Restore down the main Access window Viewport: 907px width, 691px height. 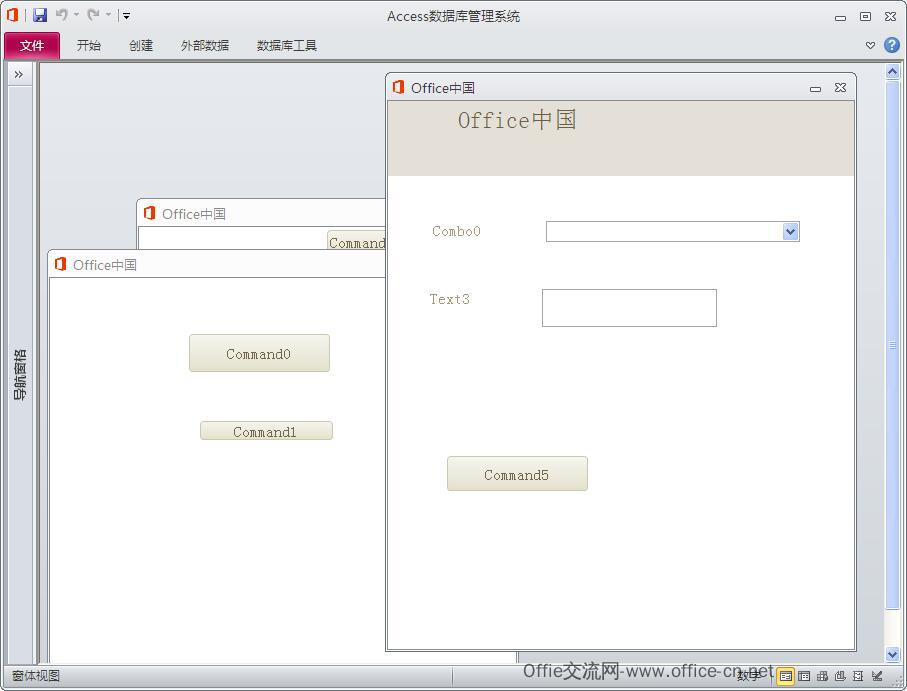(865, 16)
